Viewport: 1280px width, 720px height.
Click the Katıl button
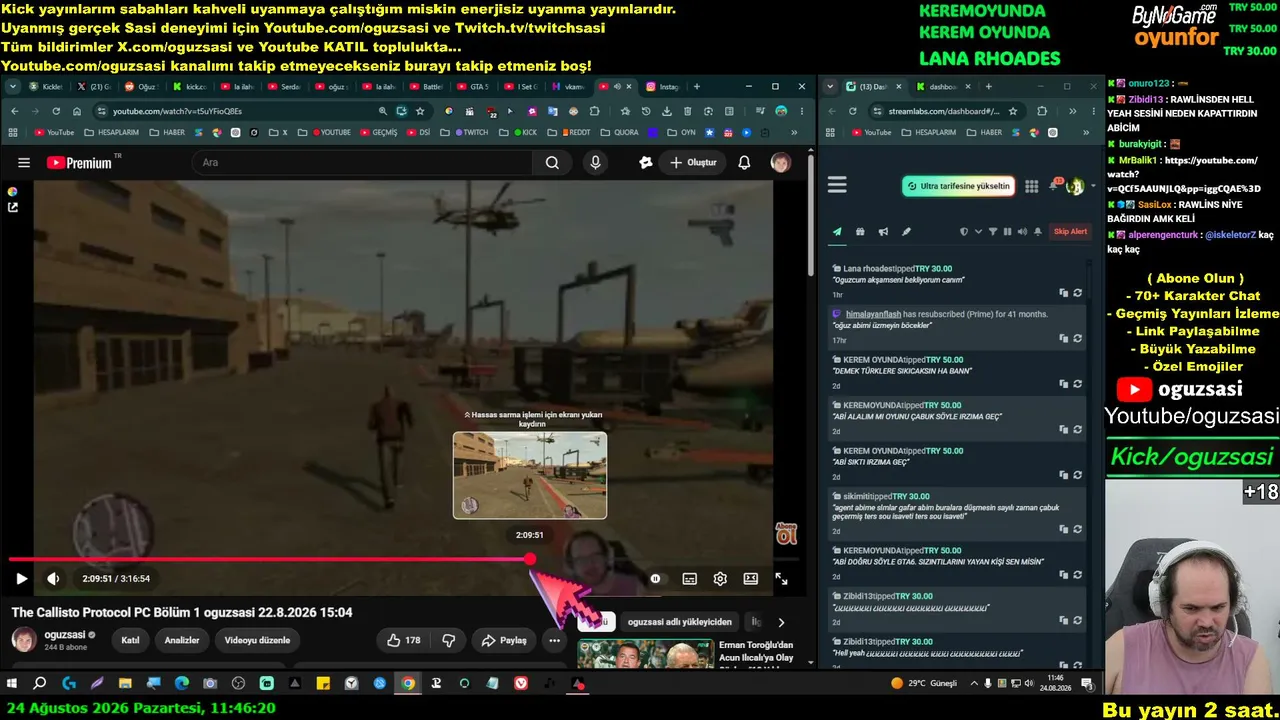130,640
